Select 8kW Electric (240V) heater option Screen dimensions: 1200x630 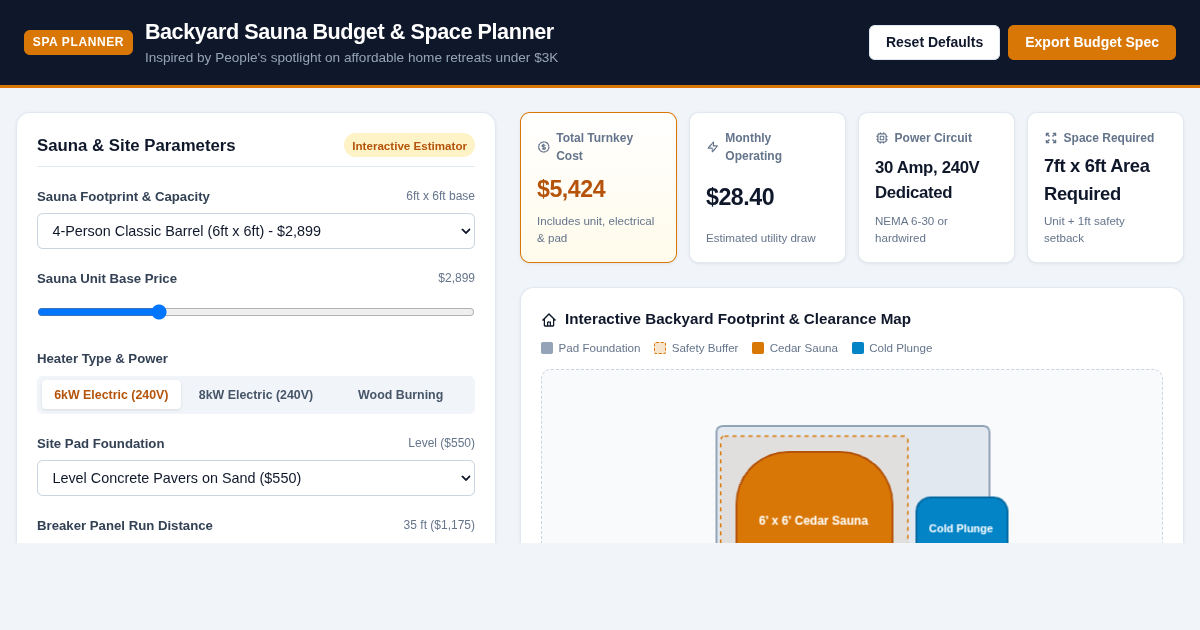256,395
